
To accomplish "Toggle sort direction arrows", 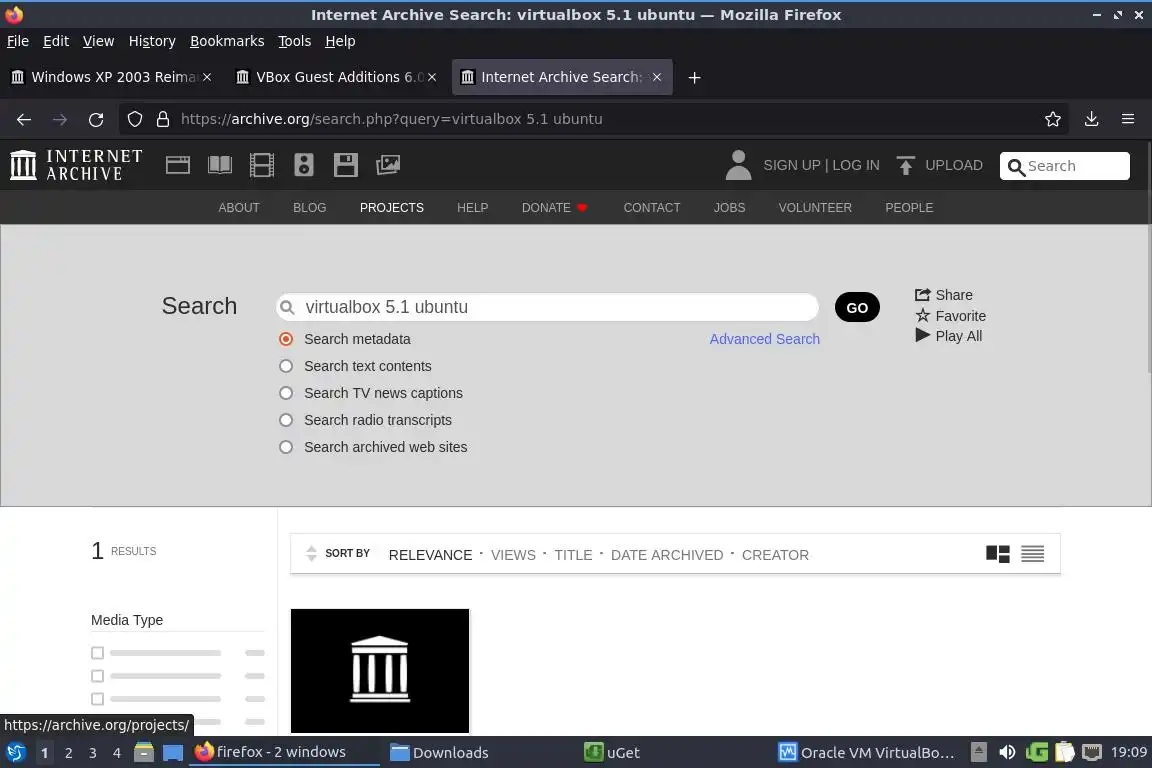I will 311,553.
